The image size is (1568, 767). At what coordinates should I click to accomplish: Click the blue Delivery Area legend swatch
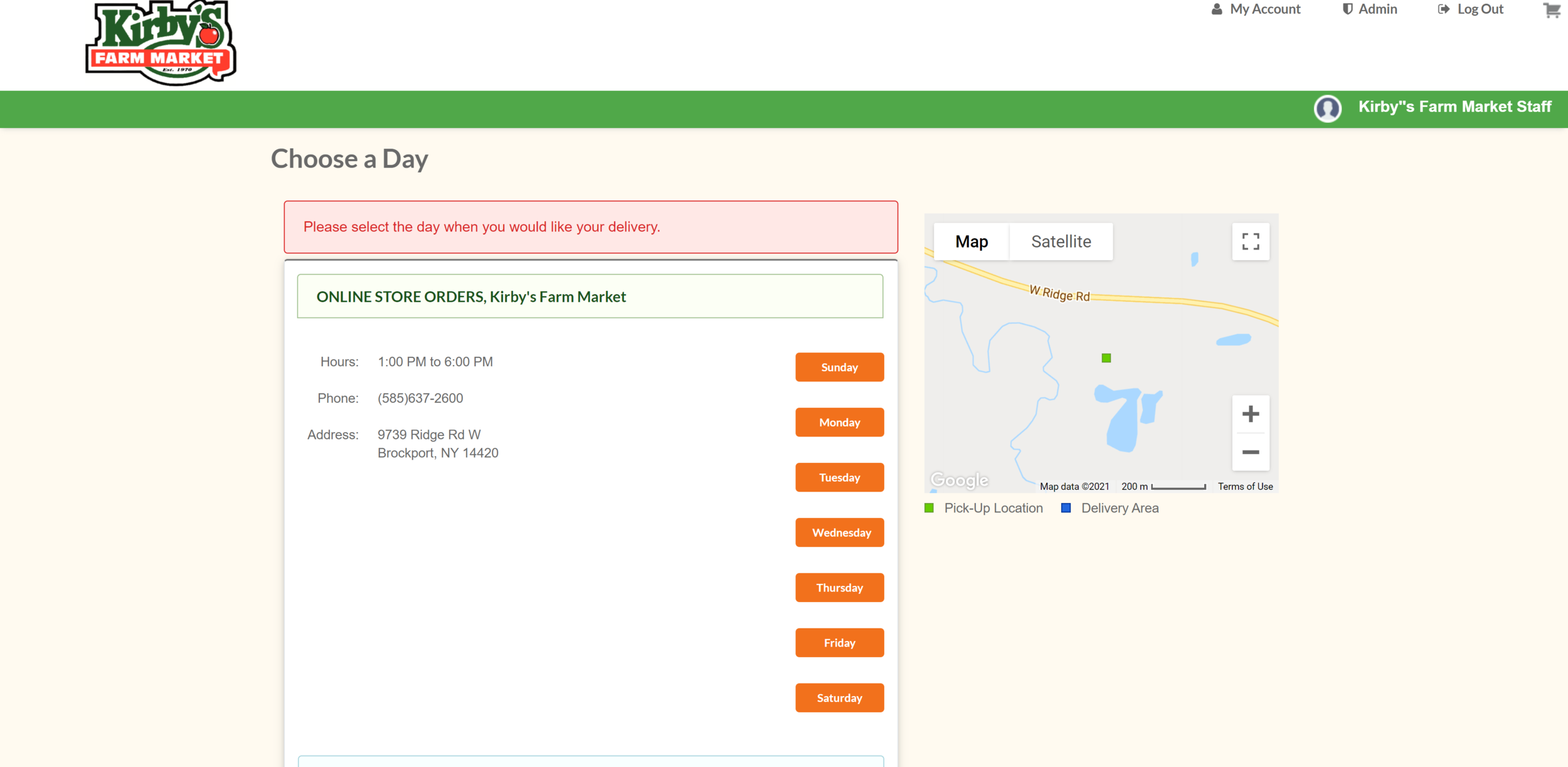tap(1066, 508)
